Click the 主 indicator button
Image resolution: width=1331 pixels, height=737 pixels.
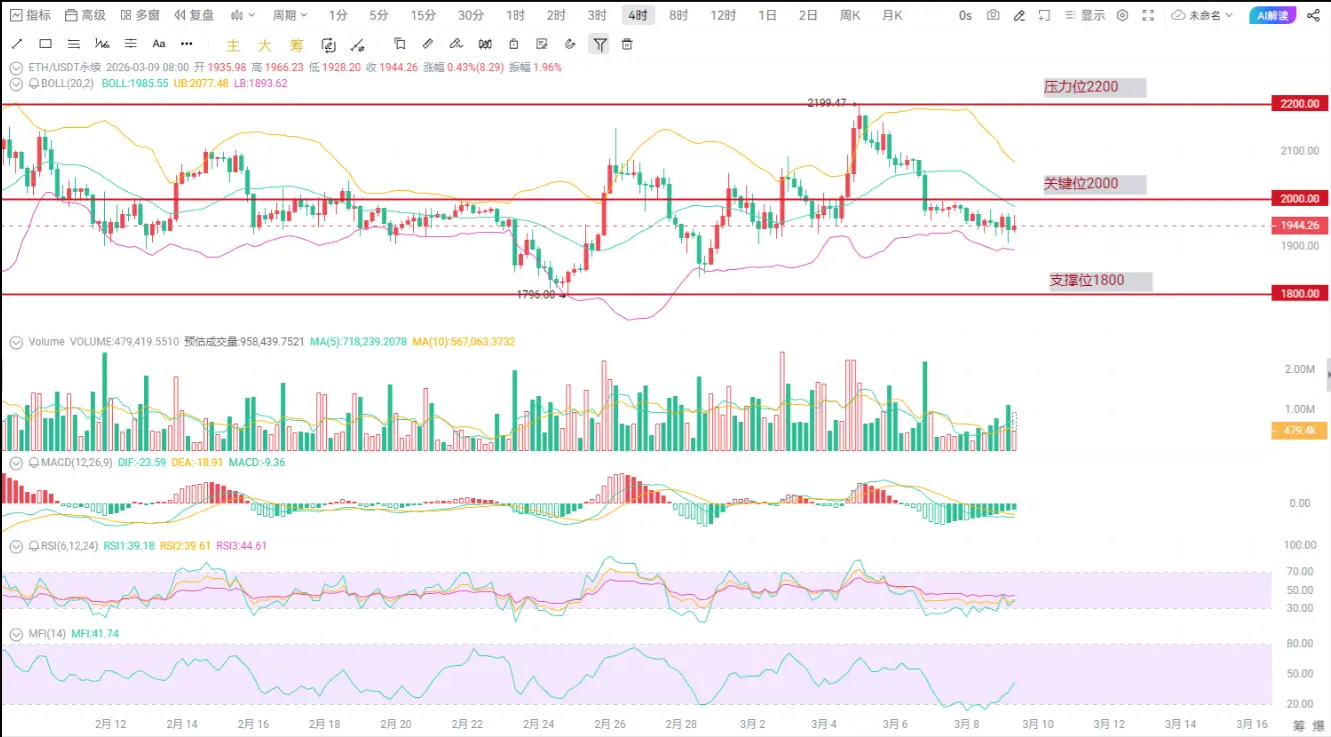click(x=234, y=45)
